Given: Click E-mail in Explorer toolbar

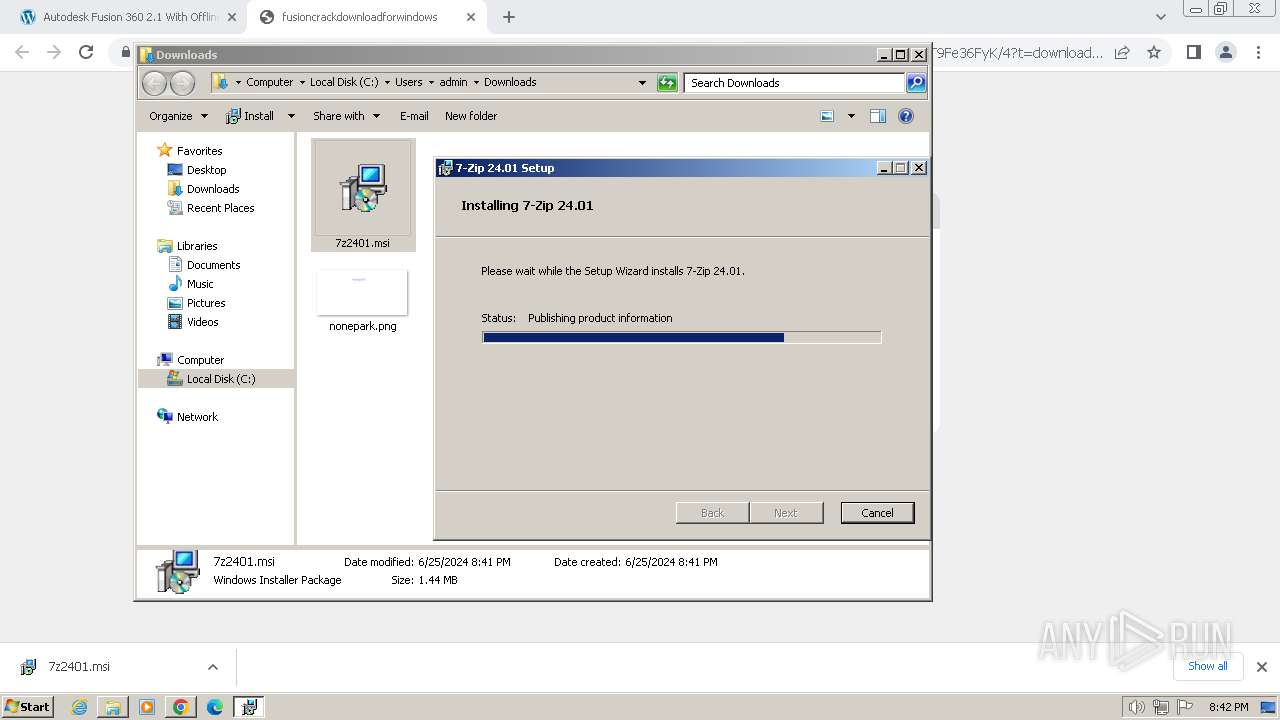Looking at the screenshot, I should point(414,116).
